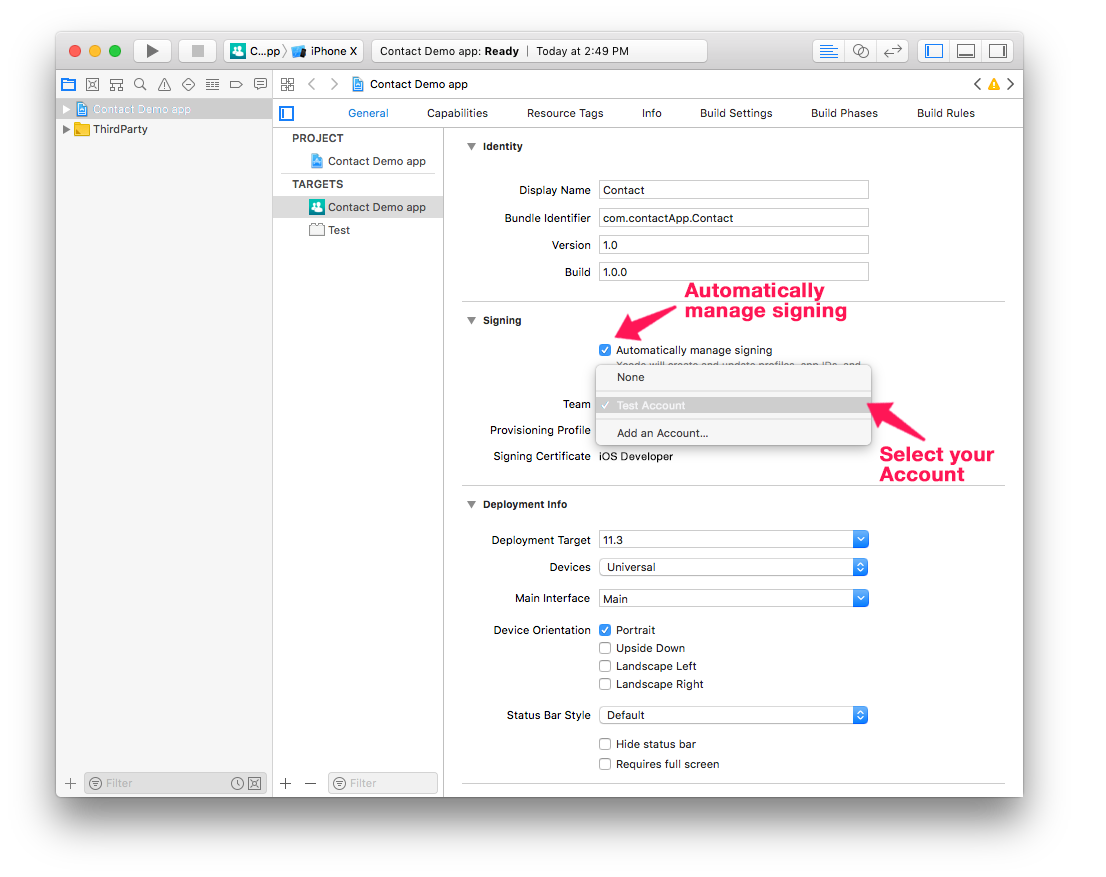Enable Requires full screen checkbox
Screen dimensions: 1106x877
coord(605,764)
